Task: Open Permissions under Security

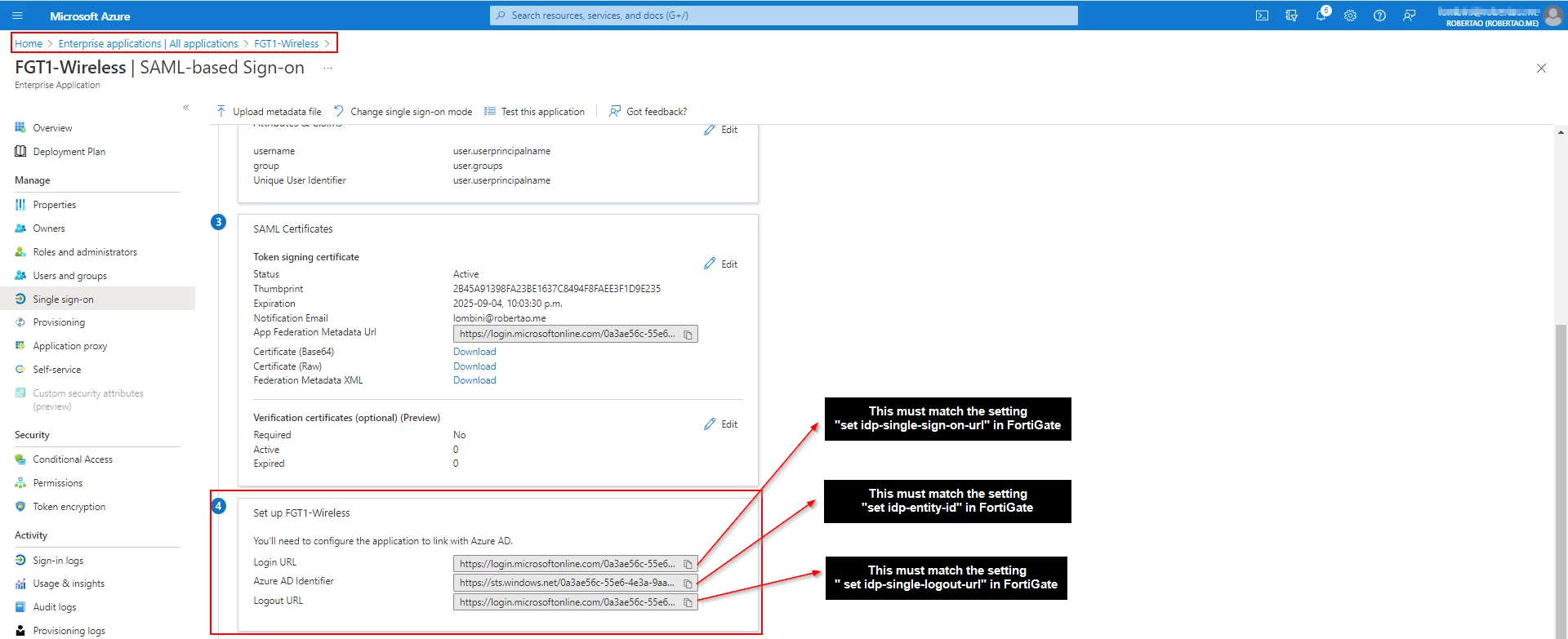Action: click(57, 483)
